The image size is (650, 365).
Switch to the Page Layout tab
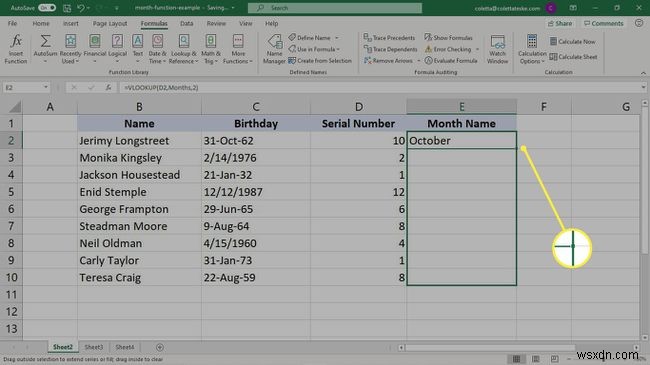point(110,24)
